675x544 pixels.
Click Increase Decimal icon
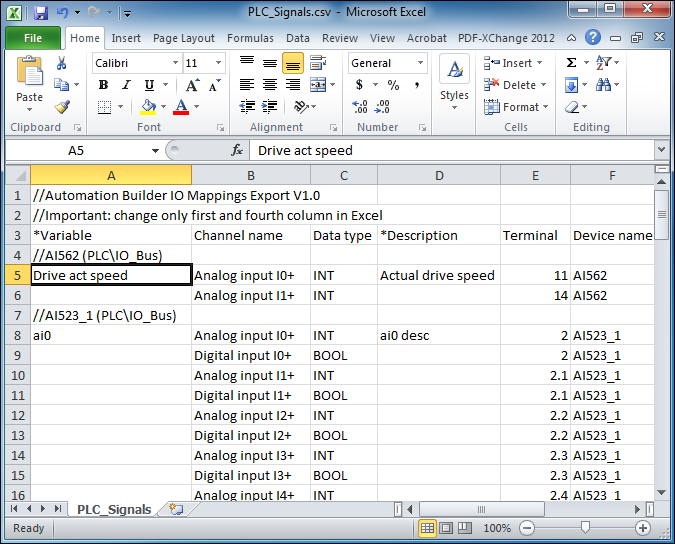point(359,106)
